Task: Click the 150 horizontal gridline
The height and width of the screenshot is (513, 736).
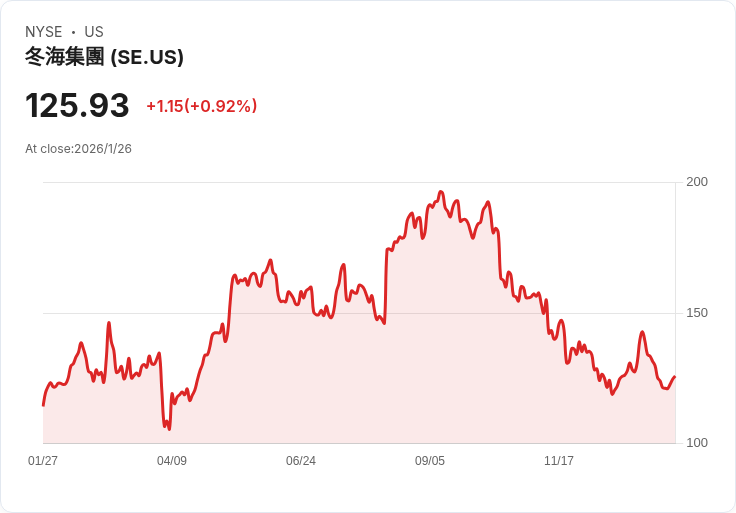Action: (x=360, y=313)
